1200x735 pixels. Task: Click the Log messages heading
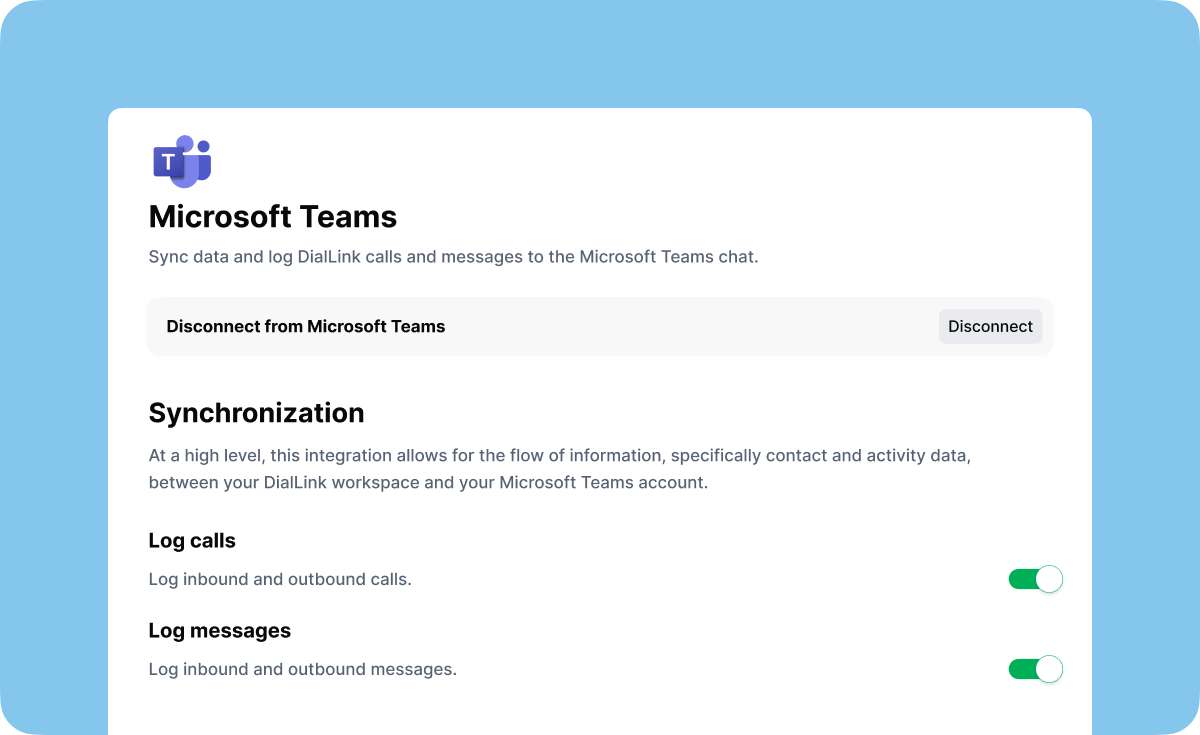coord(220,631)
